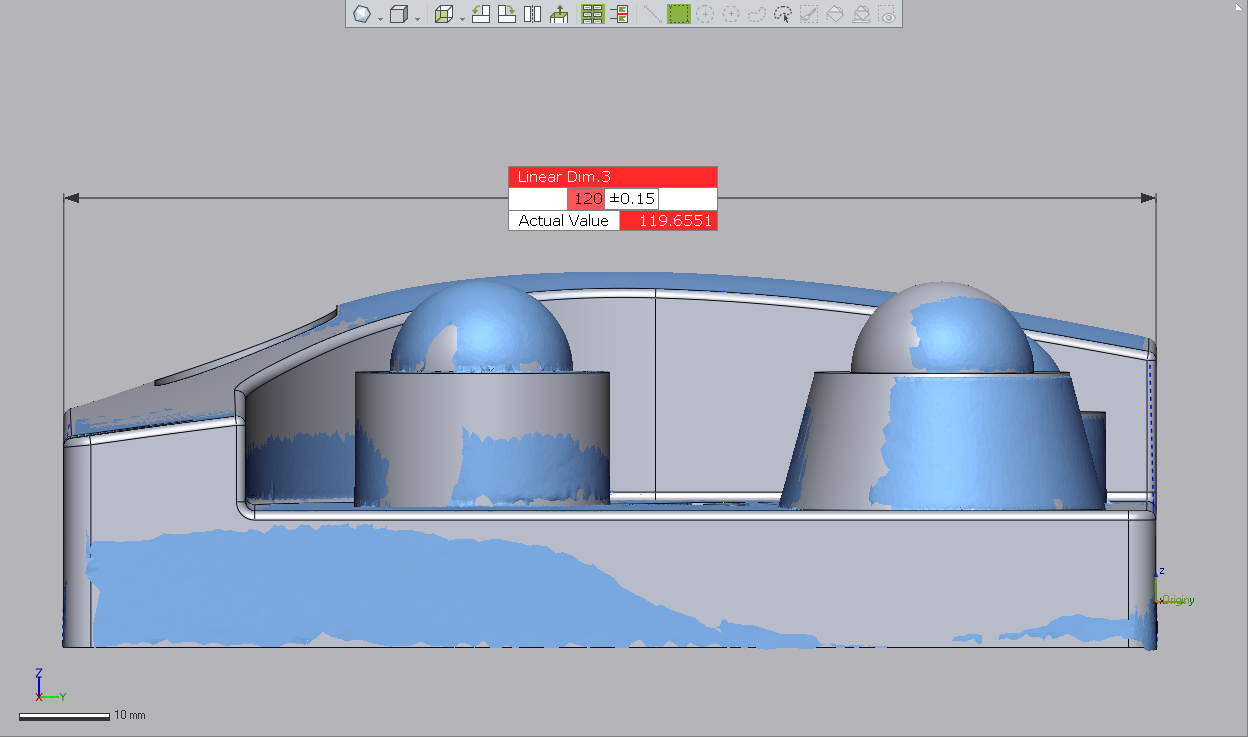Click the second split-view layout icon

506,14
